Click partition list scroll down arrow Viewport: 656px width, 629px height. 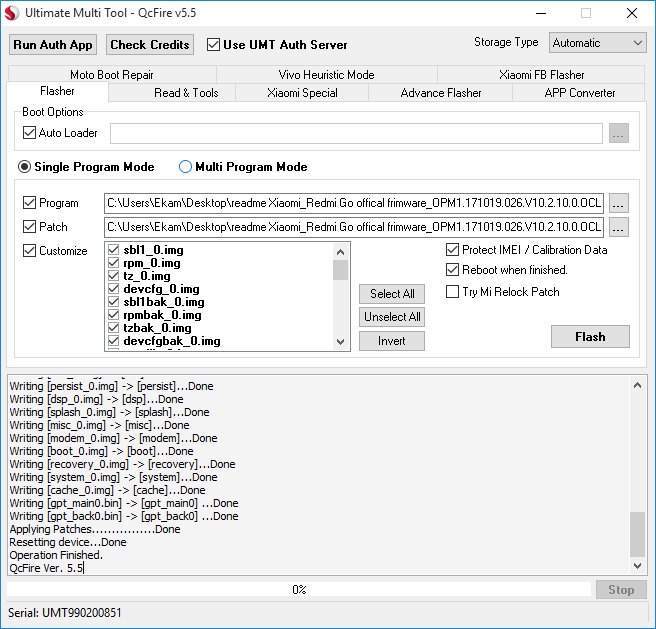341,341
